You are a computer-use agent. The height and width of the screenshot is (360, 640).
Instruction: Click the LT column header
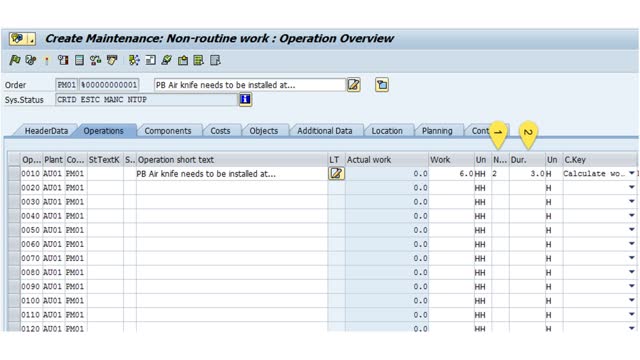(x=336, y=160)
